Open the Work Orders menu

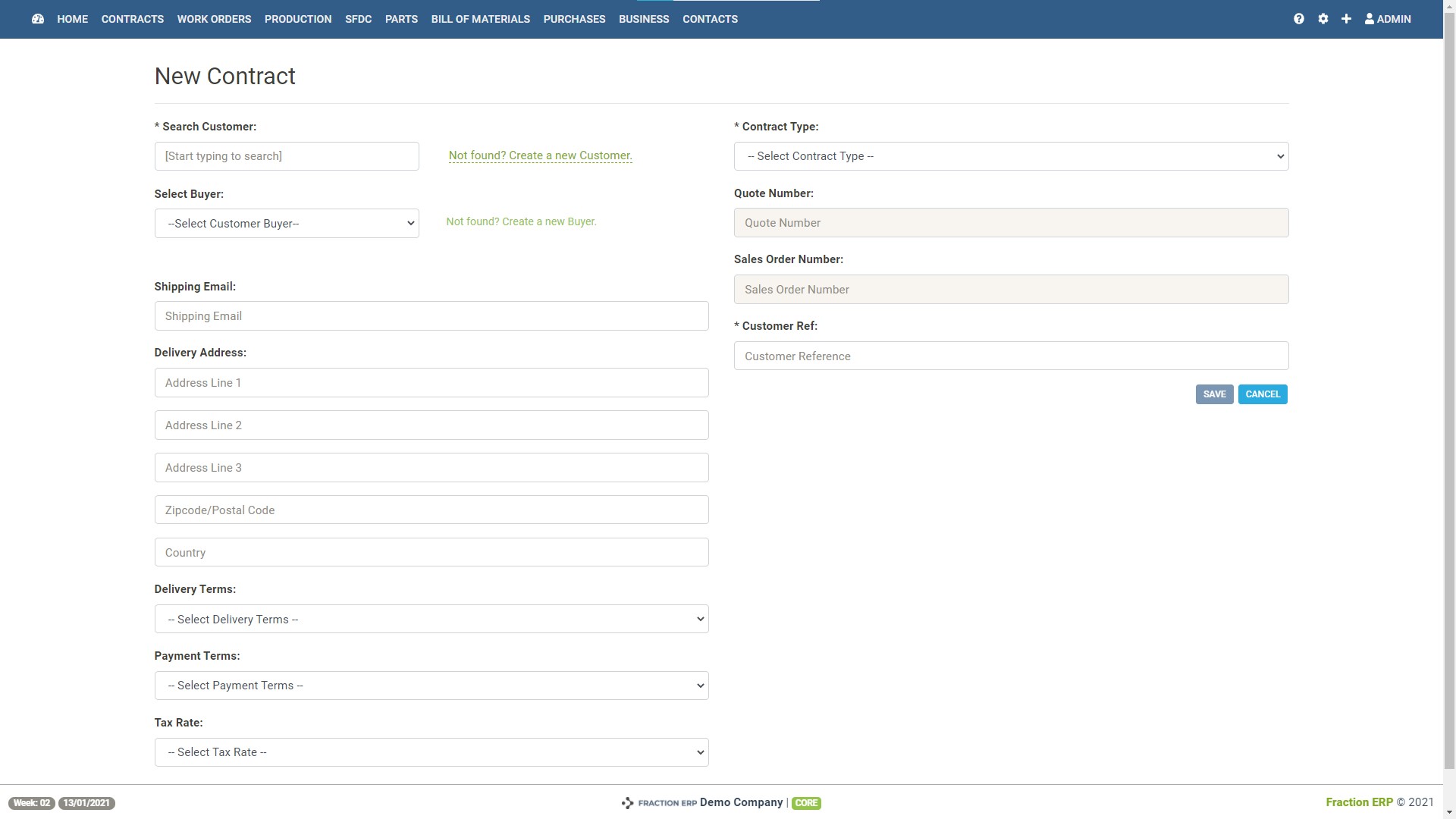[x=214, y=19]
